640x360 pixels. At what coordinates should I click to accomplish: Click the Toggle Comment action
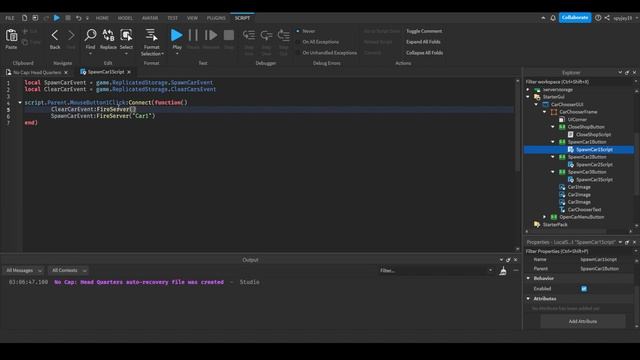(424, 31)
